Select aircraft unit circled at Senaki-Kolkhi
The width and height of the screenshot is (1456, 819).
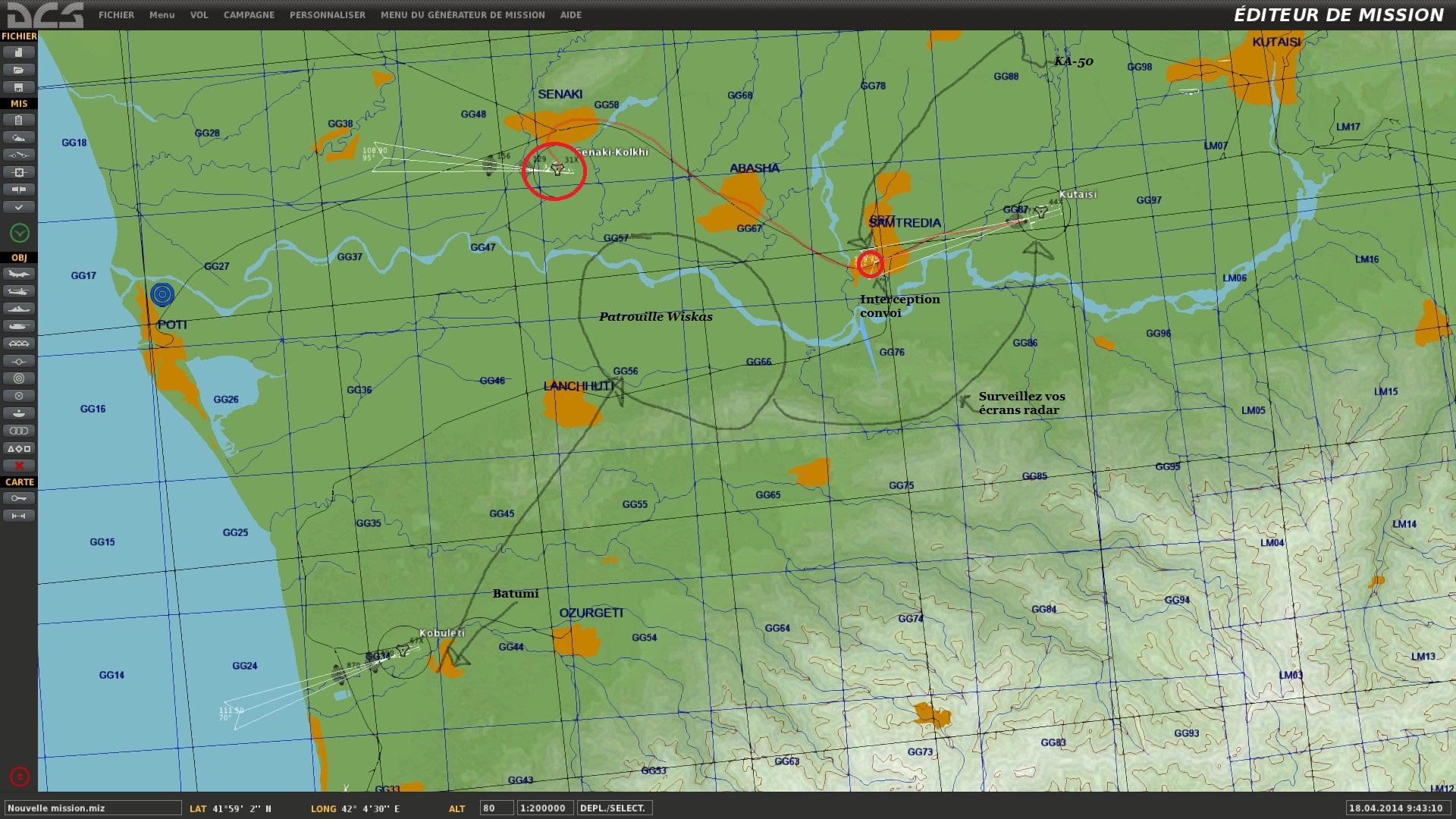[557, 168]
